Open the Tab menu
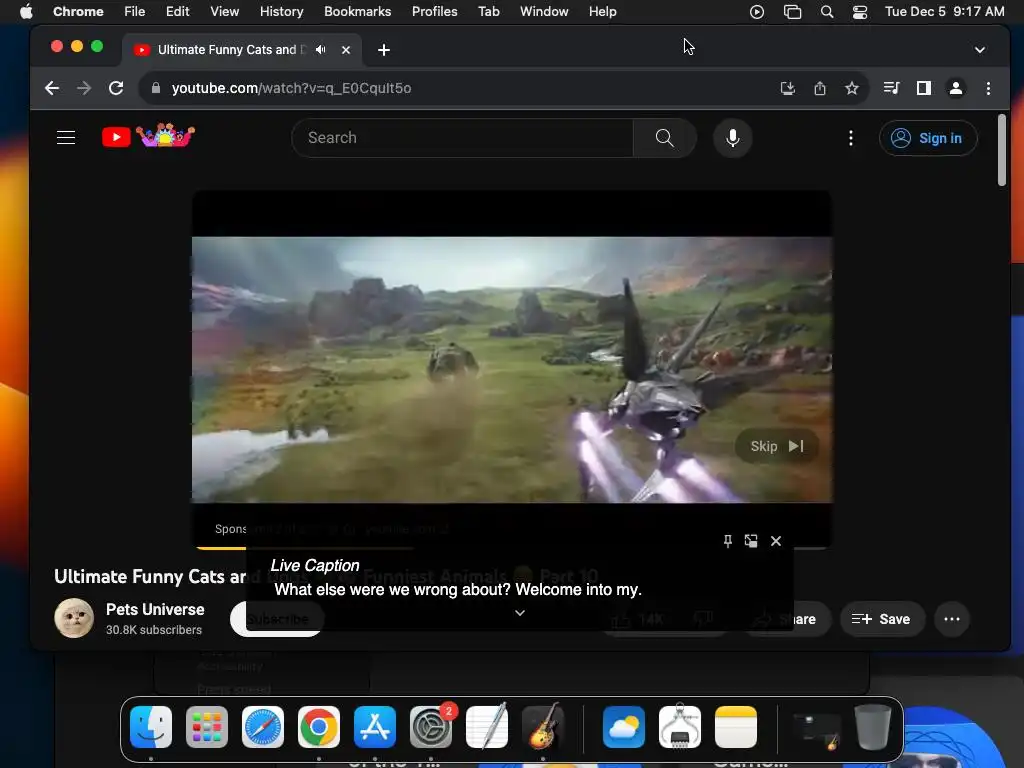This screenshot has width=1024, height=768. (488, 11)
